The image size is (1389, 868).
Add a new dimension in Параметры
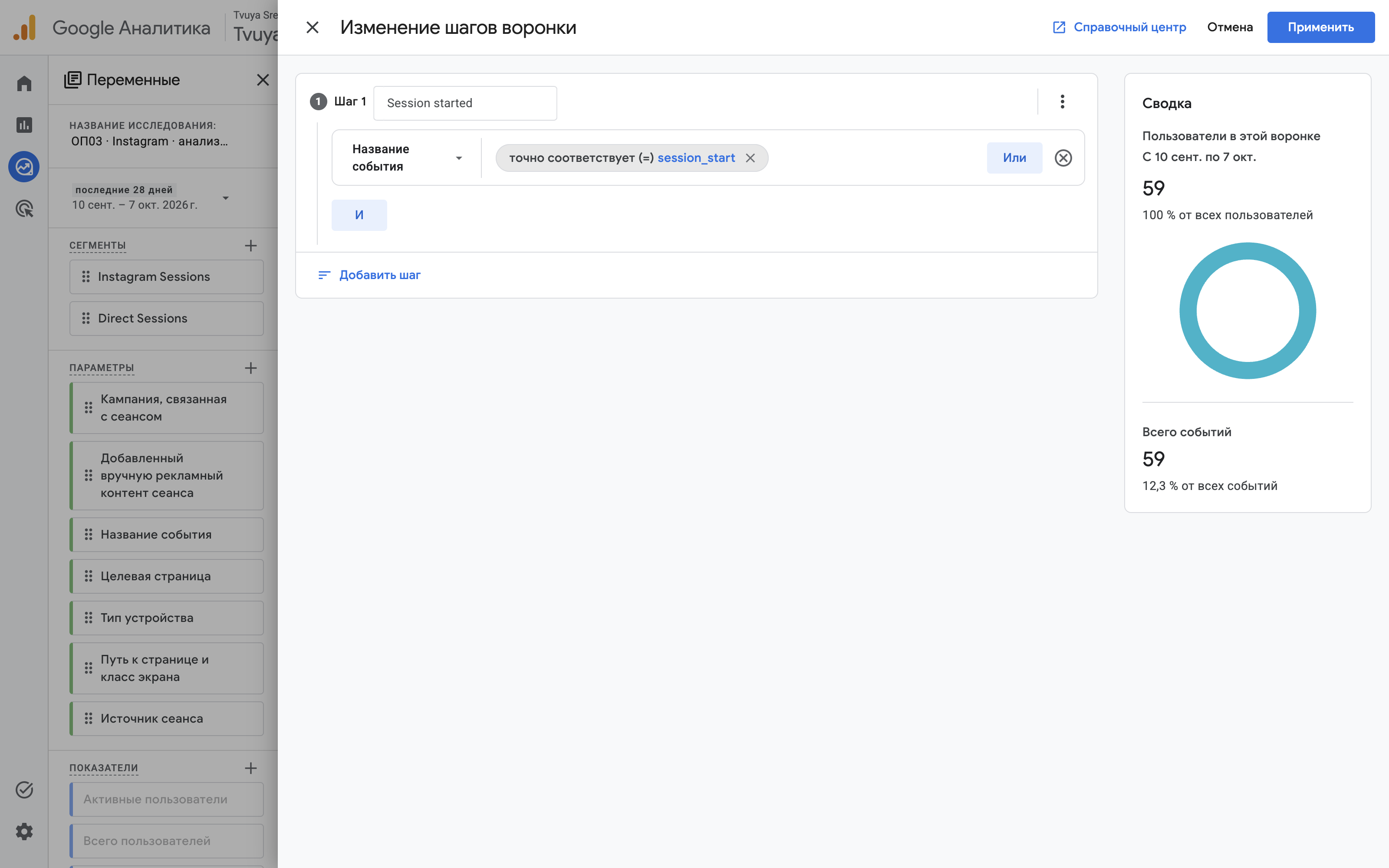[x=251, y=368]
